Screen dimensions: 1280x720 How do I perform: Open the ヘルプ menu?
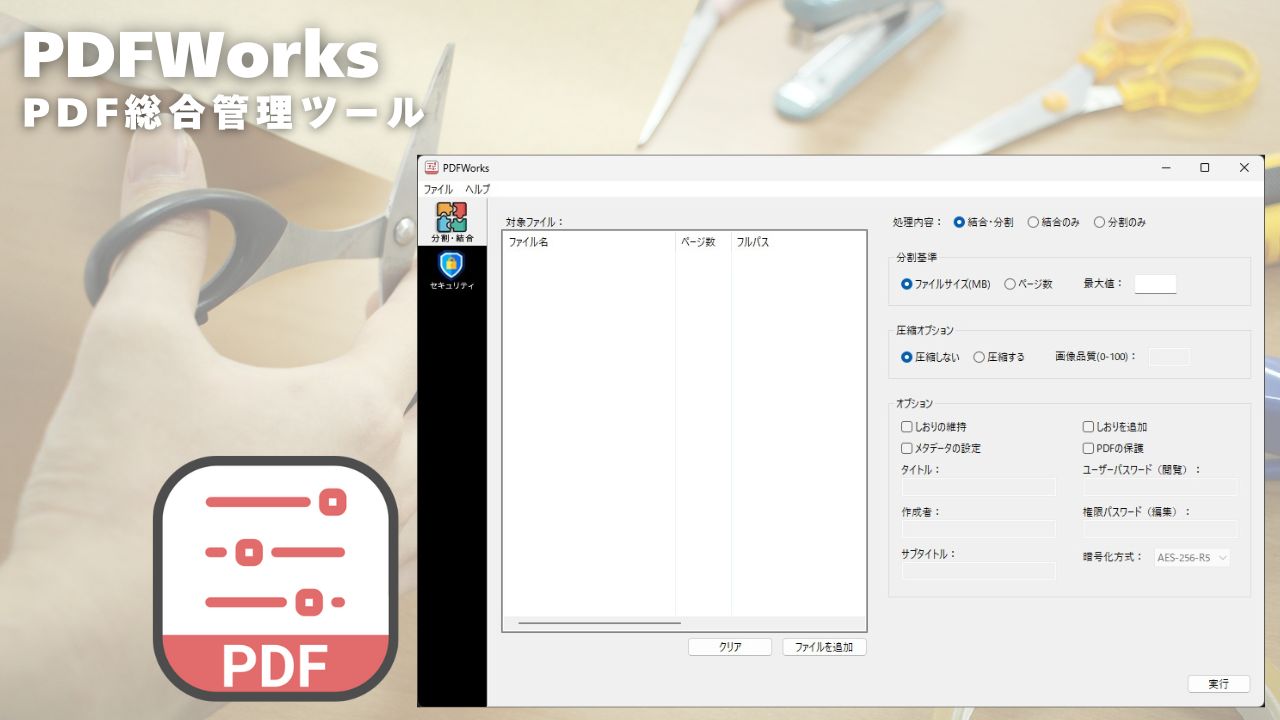[477, 189]
